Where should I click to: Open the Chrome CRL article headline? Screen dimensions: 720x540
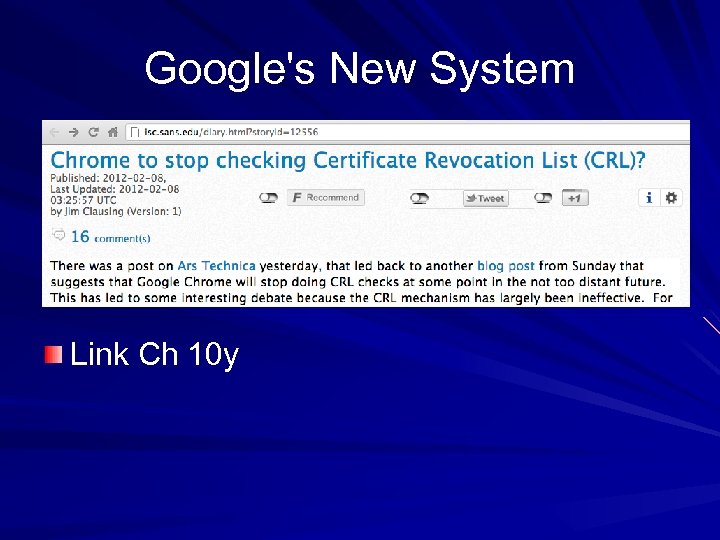[x=348, y=161]
